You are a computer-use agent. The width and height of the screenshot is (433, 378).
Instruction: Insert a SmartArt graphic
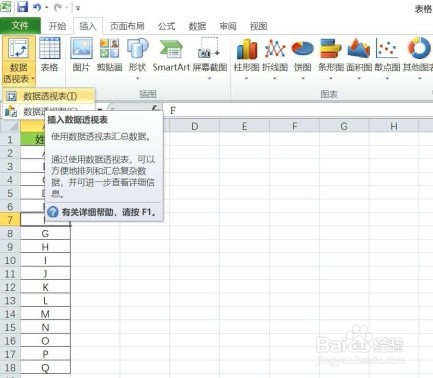click(171, 55)
